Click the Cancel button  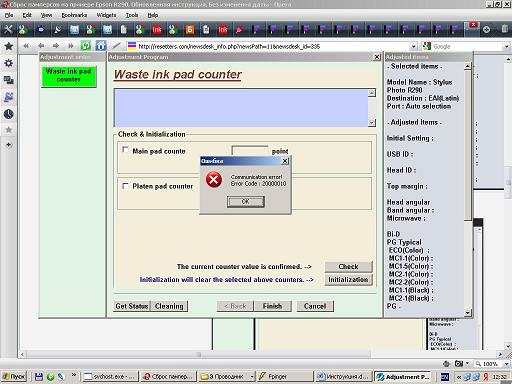pyautogui.click(x=315, y=306)
